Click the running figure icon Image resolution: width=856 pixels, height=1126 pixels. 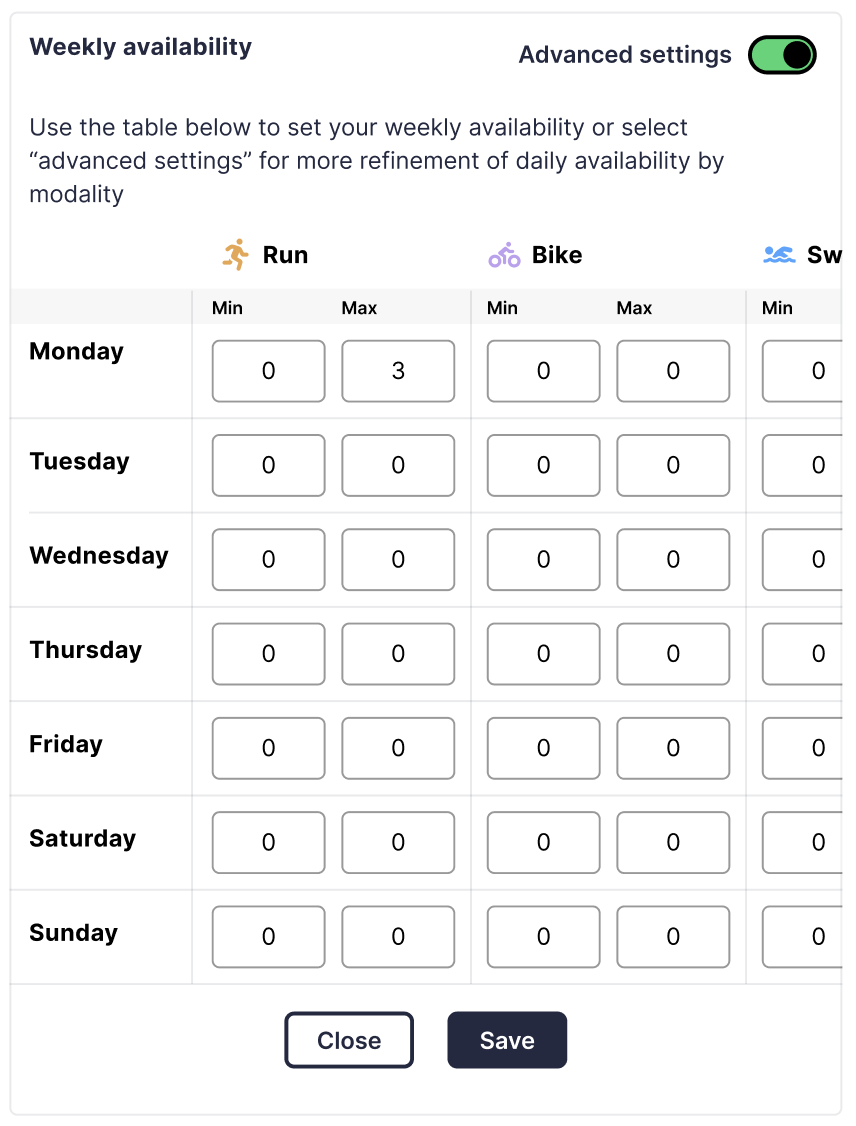tap(236, 255)
